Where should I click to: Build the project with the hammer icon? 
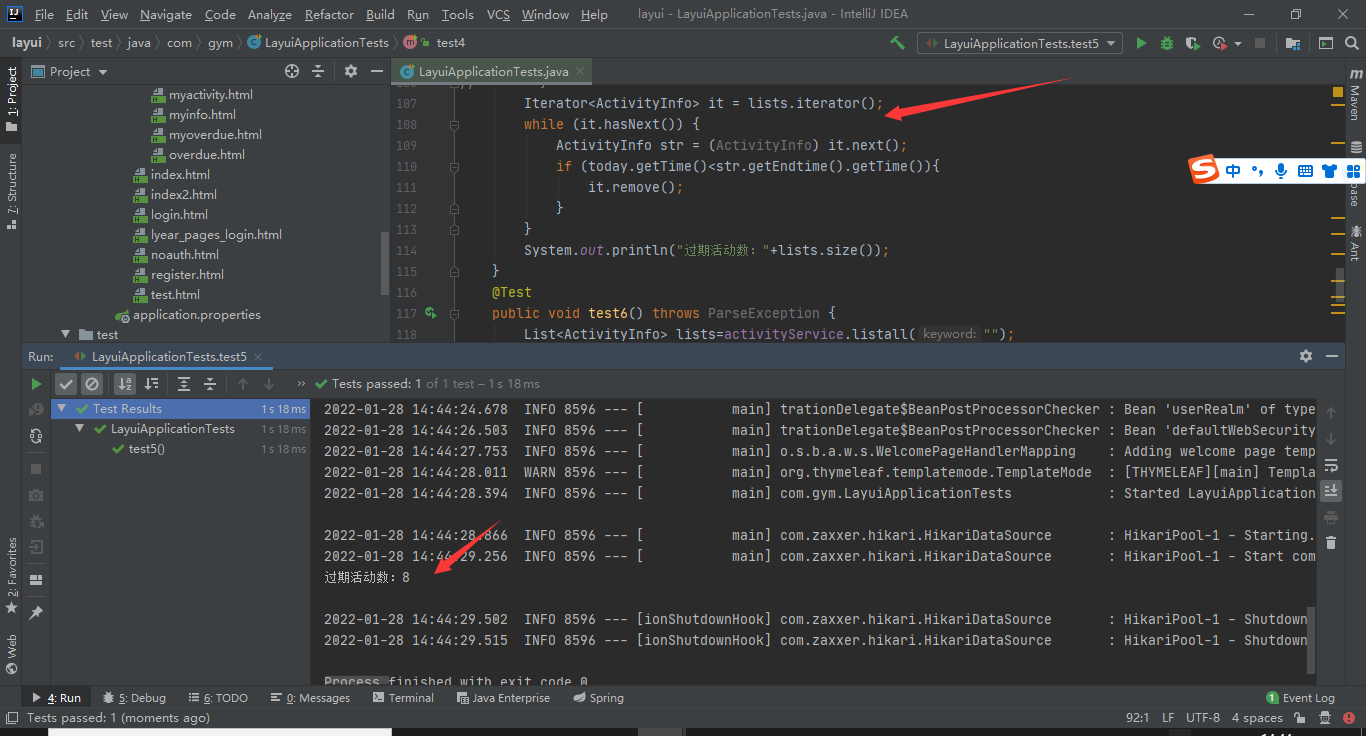[x=897, y=43]
